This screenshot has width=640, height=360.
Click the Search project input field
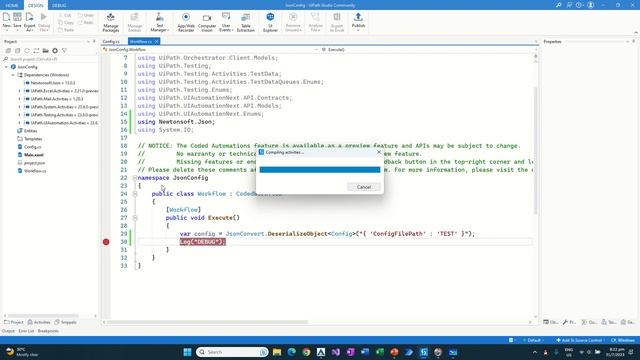tap(50, 59)
